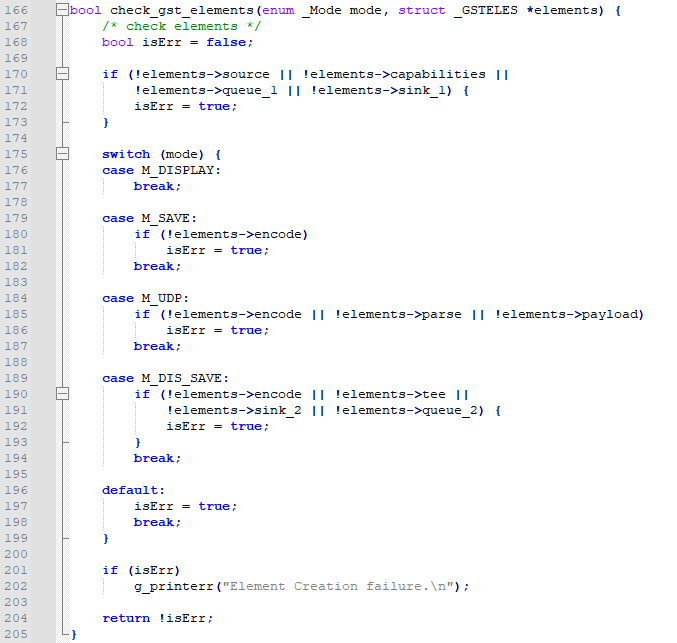This screenshot has width=677, height=643.
Task: Click '!elements->source' in the first if
Action: pos(202,74)
